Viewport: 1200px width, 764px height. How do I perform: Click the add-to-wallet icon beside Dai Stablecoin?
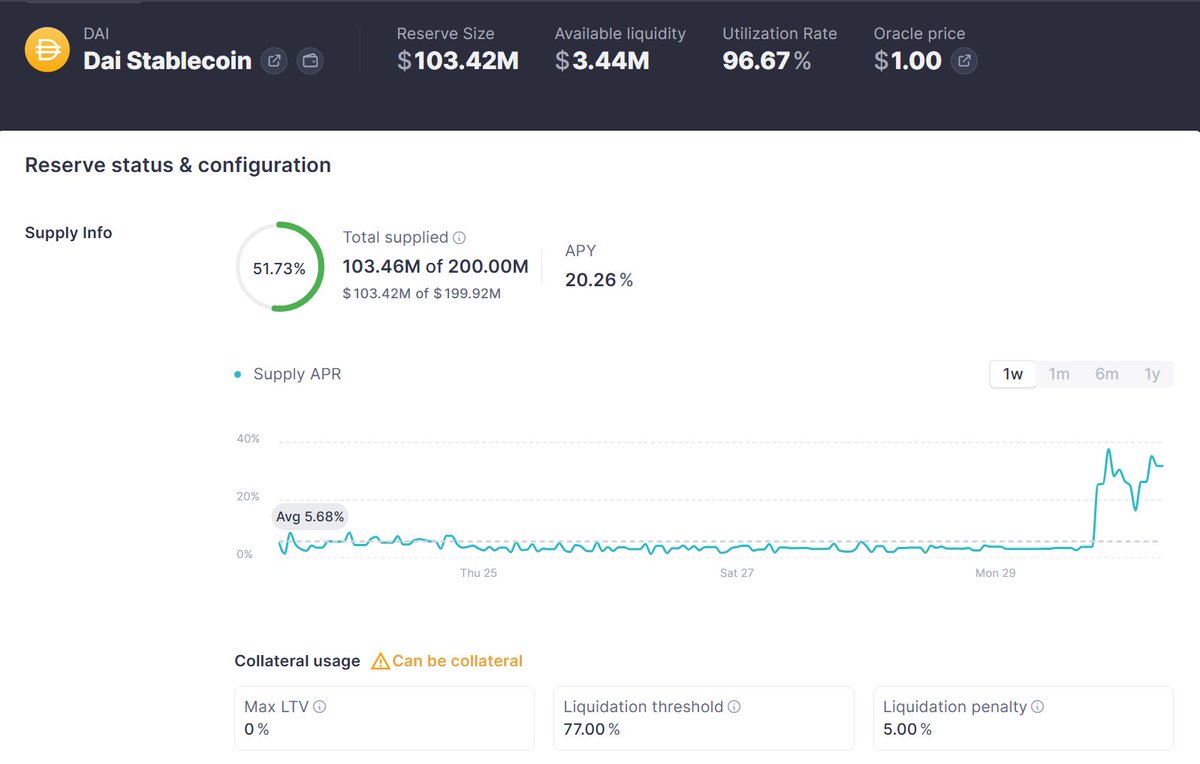pos(310,61)
